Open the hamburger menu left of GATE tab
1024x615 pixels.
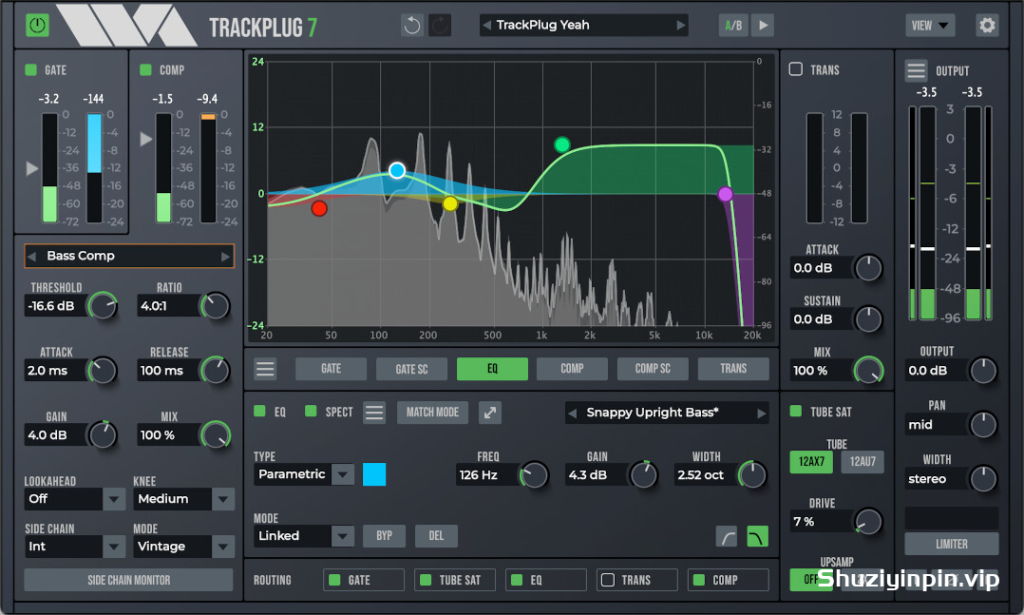(x=265, y=369)
